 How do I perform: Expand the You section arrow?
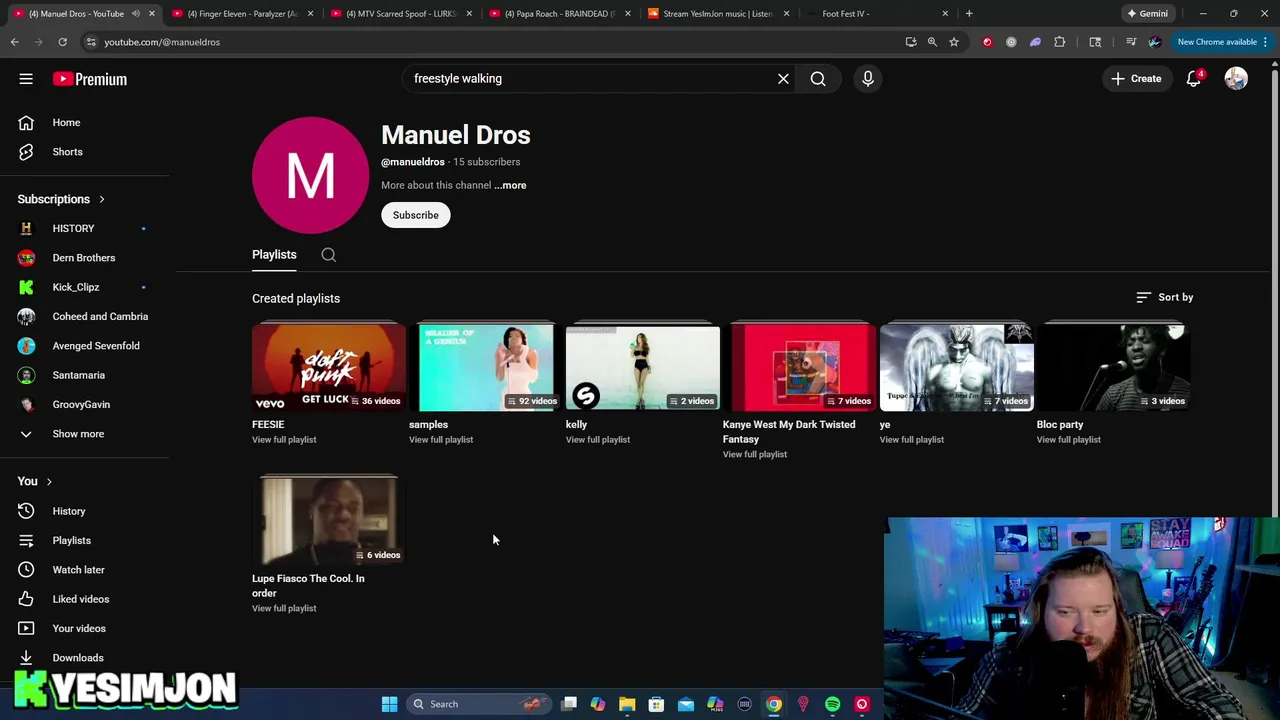48,482
